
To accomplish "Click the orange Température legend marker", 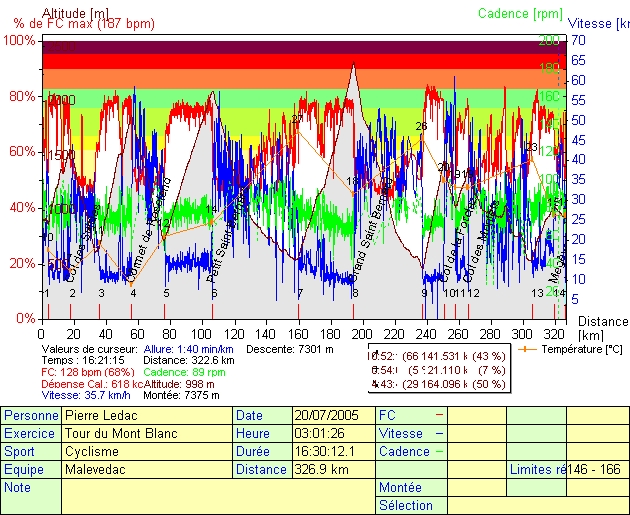I will [528, 349].
